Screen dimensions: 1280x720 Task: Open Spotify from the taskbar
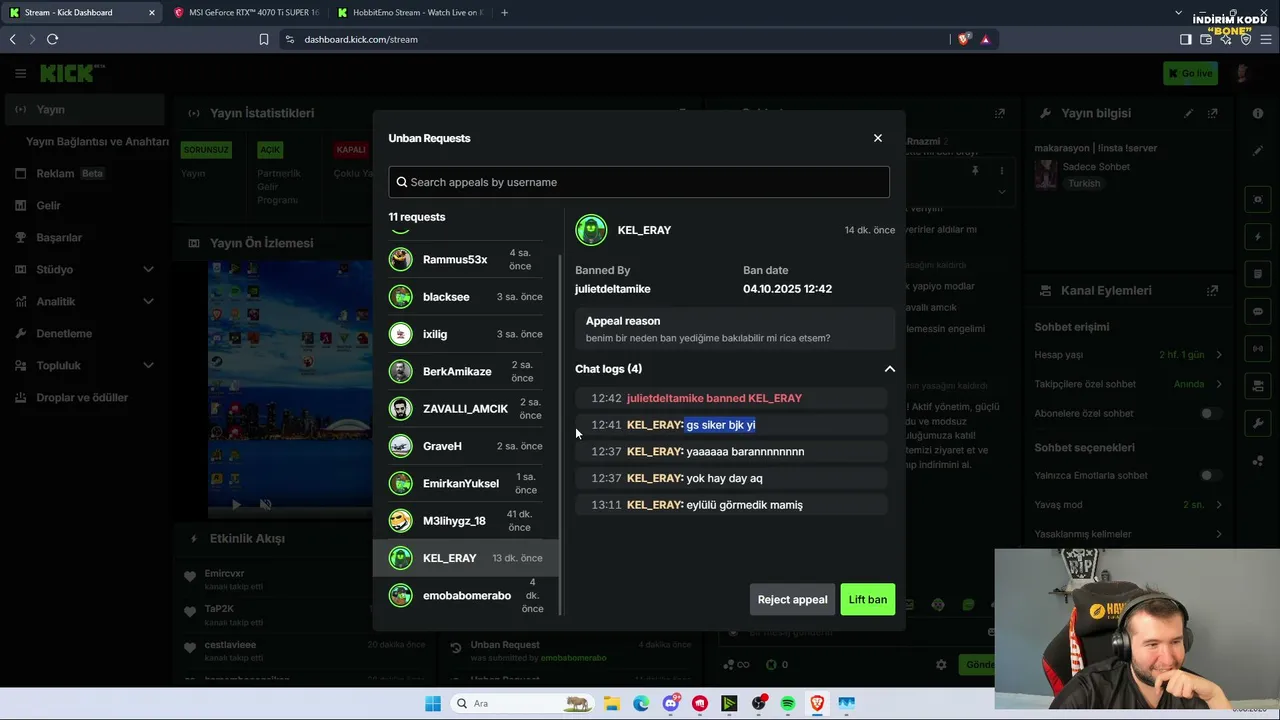tap(788, 704)
